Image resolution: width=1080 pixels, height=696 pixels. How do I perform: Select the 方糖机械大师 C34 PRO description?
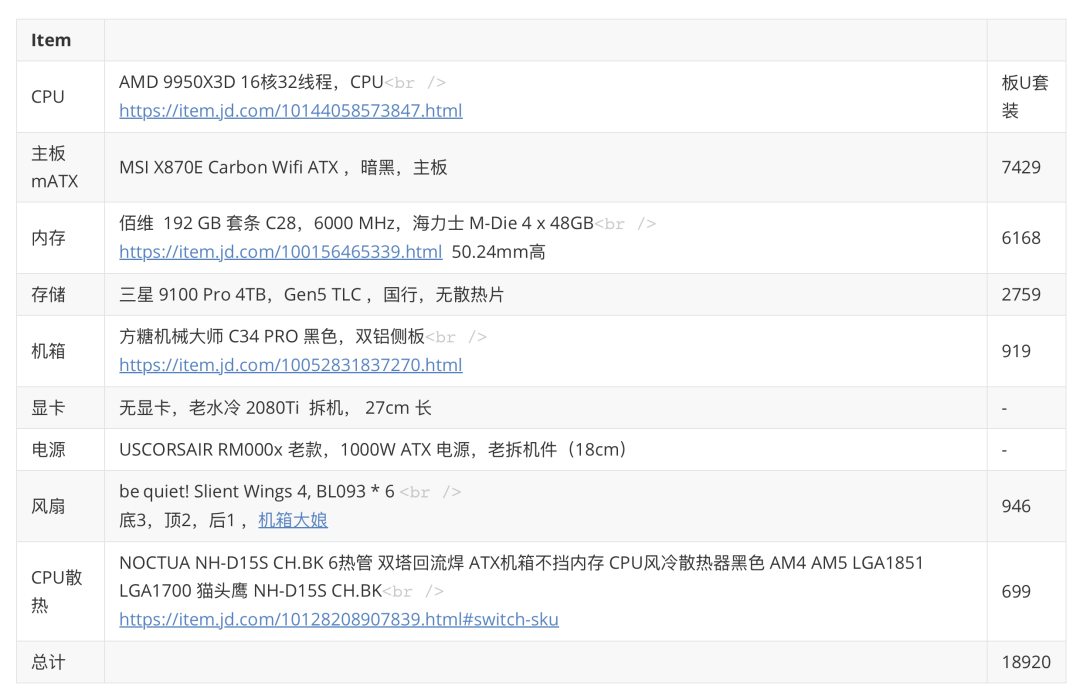coord(271,337)
